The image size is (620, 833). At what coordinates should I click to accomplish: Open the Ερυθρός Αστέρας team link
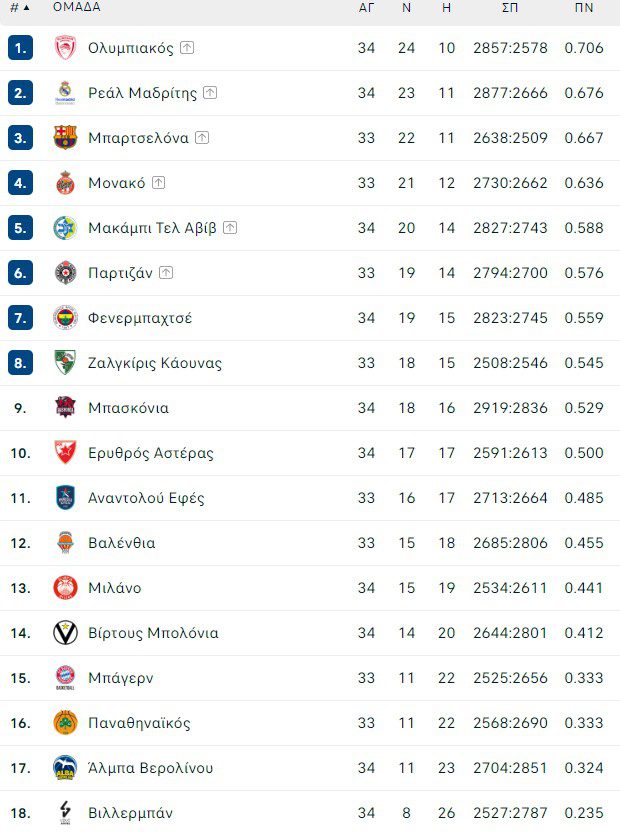click(x=151, y=453)
